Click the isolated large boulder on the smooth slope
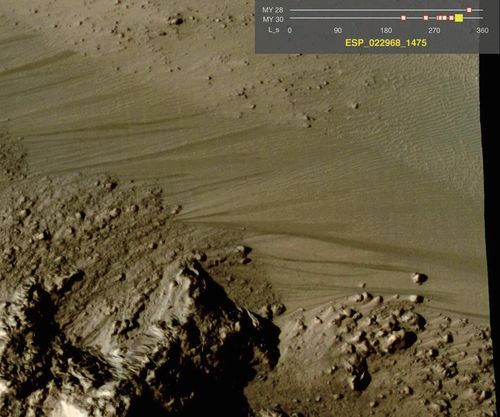Image resolution: width=500 pixels, height=417 pixels. (x=419, y=278)
